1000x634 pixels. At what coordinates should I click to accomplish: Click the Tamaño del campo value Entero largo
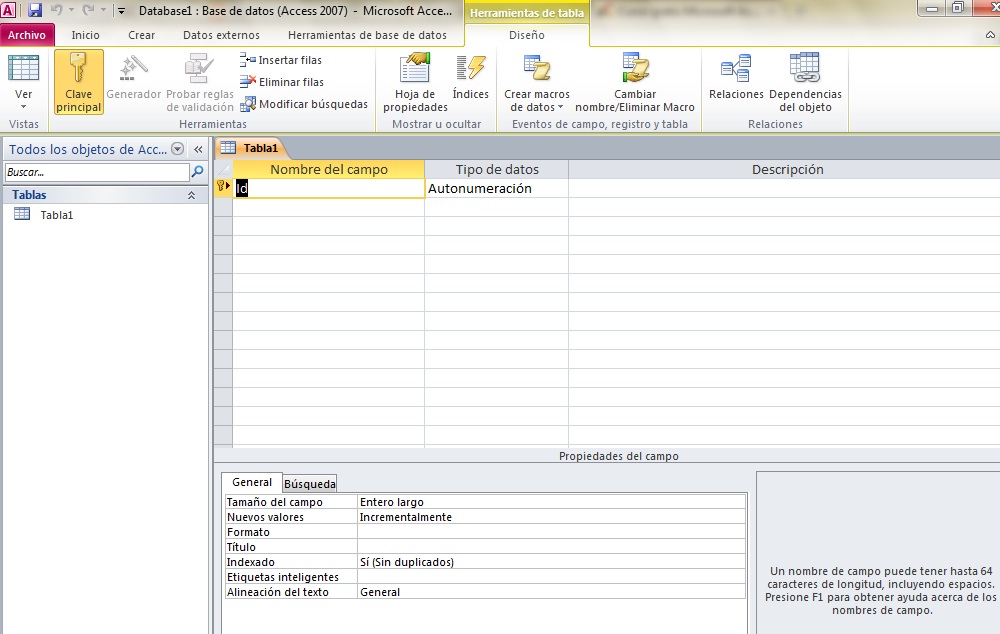(551, 502)
